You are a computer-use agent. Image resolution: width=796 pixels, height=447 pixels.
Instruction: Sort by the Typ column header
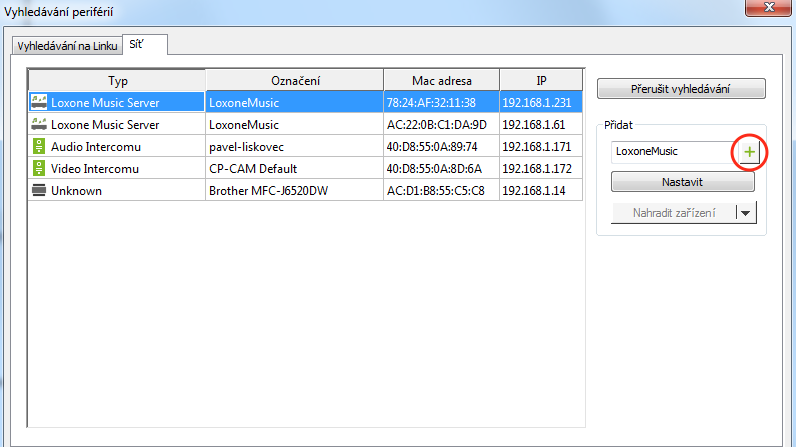117,80
